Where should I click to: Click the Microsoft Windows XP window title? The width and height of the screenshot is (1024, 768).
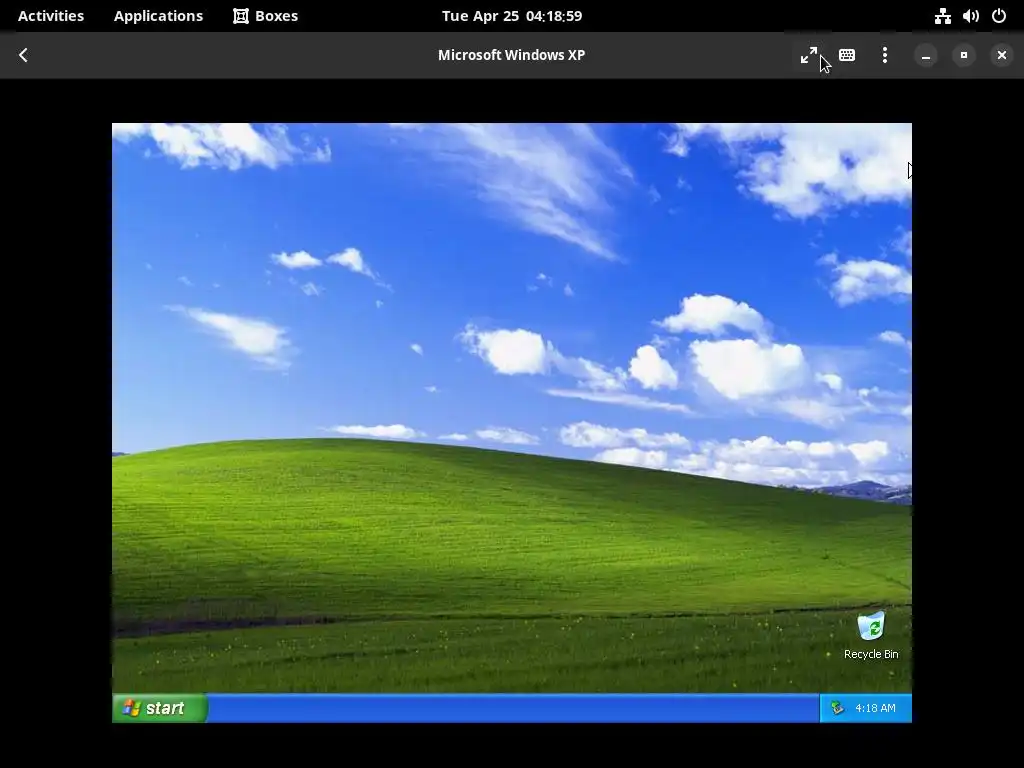[511, 55]
